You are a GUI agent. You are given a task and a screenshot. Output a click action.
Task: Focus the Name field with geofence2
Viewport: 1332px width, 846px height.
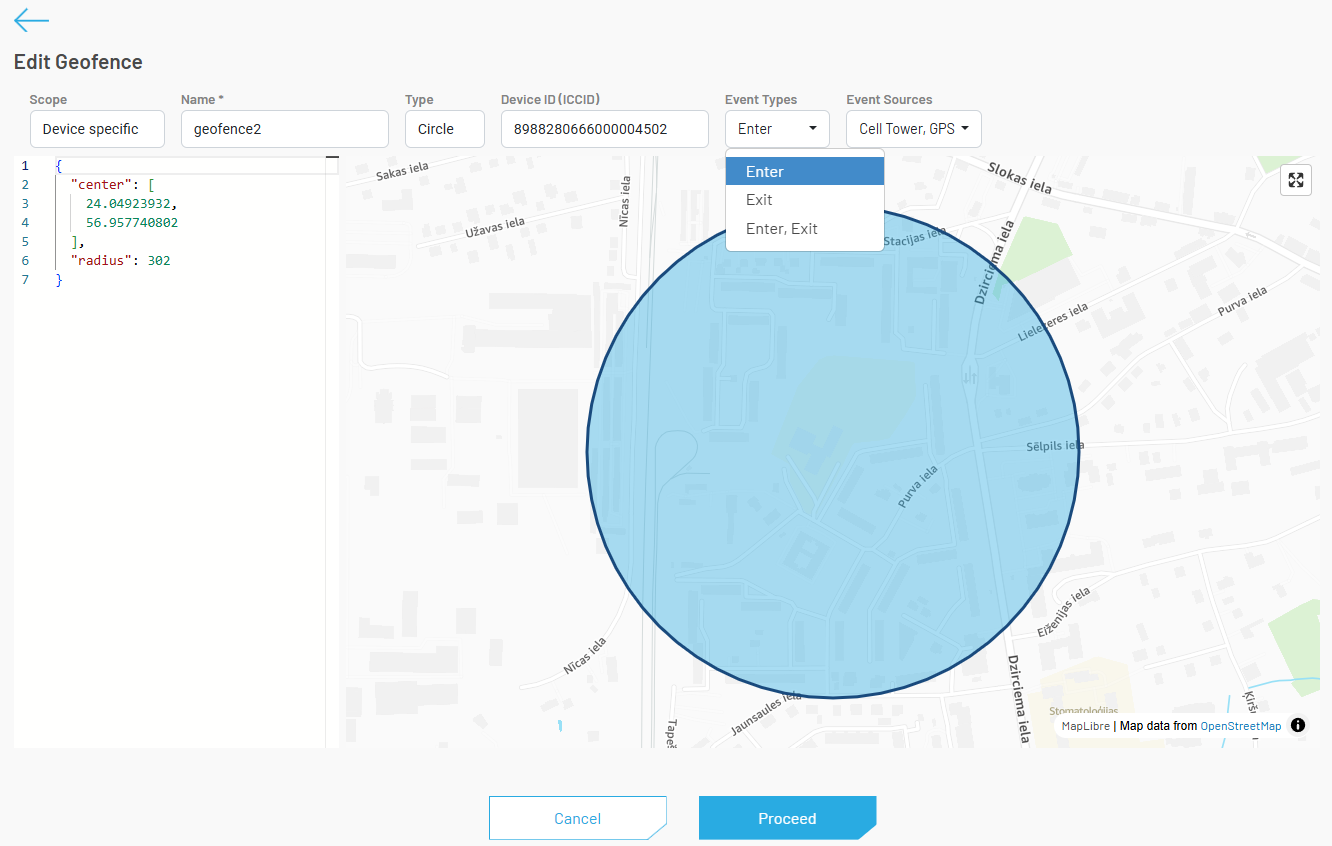point(285,129)
